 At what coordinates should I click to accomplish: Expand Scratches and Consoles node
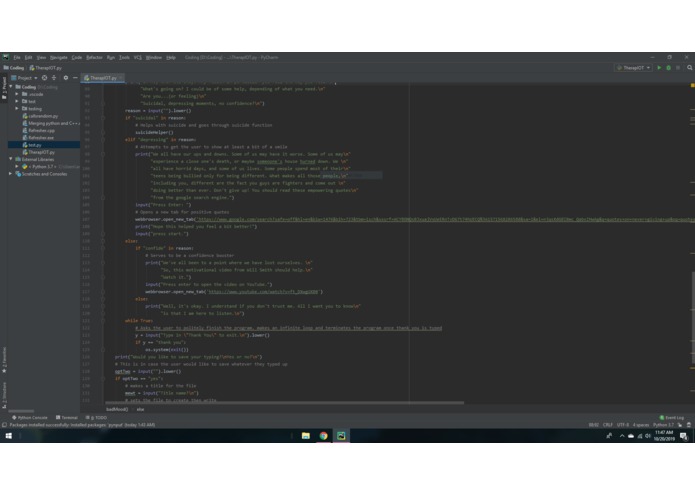11,174
